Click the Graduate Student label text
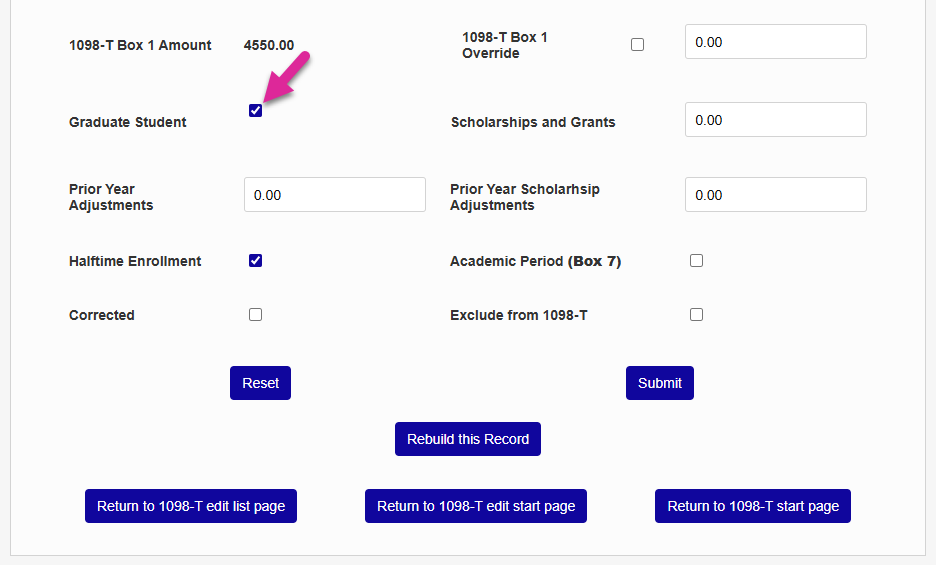936x565 pixels. pos(128,122)
